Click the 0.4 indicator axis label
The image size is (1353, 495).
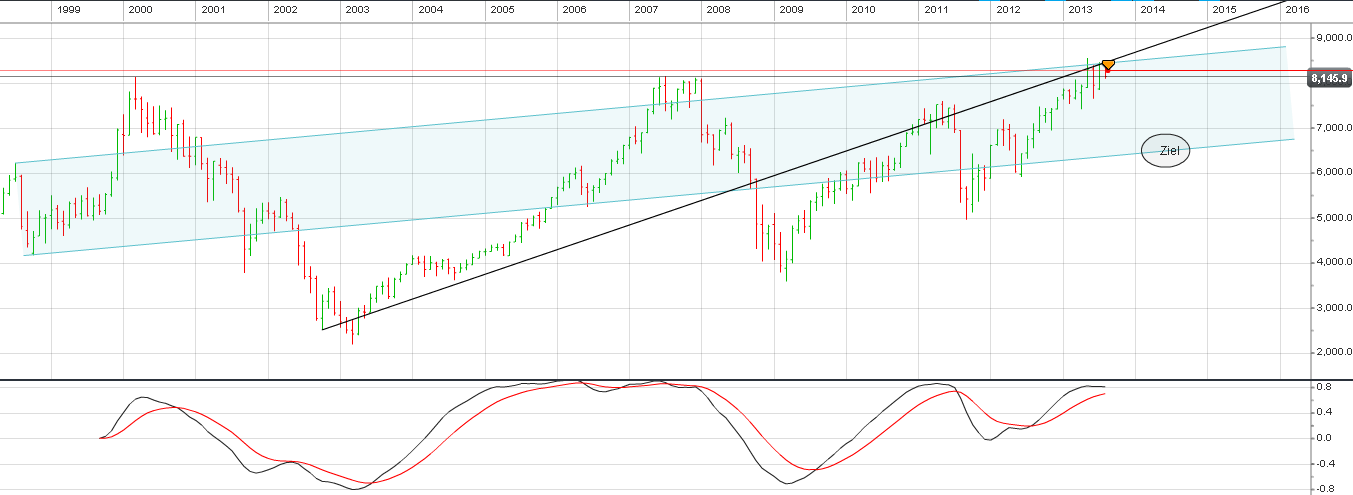(1324, 412)
